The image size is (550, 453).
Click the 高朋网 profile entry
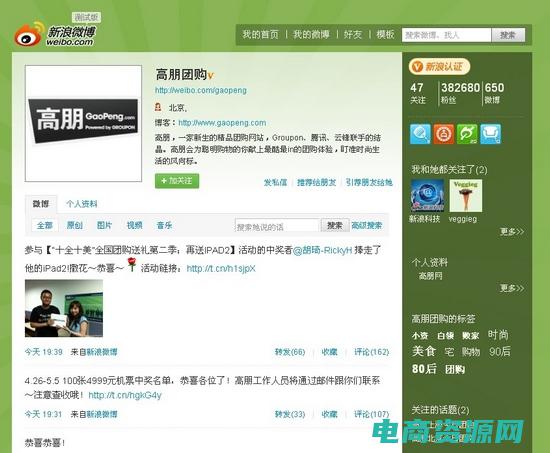click(x=431, y=276)
